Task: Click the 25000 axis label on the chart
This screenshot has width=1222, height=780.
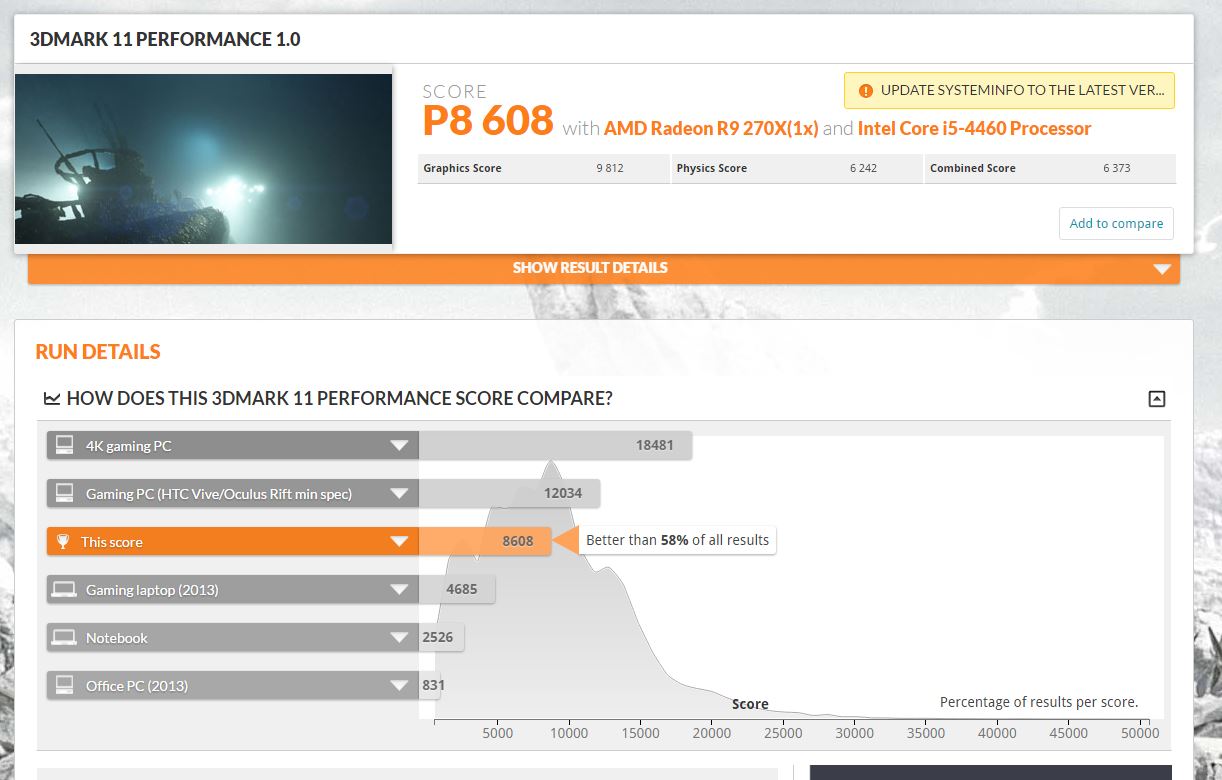Action: coord(783,733)
